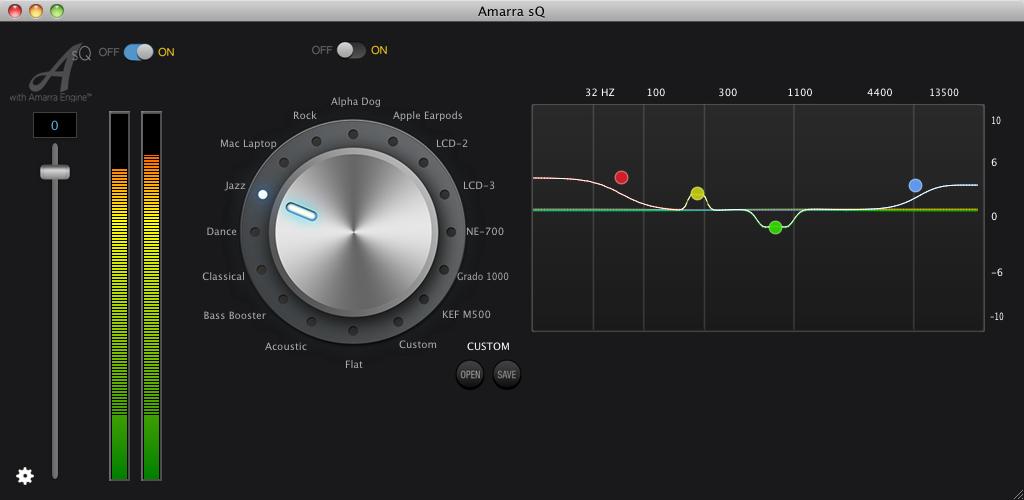Select the LCD-3 preset dot
1024x500 pixels.
[445, 195]
